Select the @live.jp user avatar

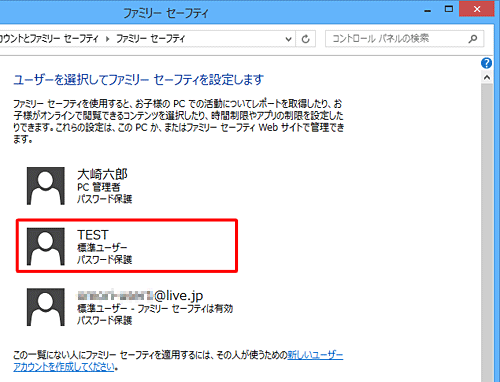point(46,307)
